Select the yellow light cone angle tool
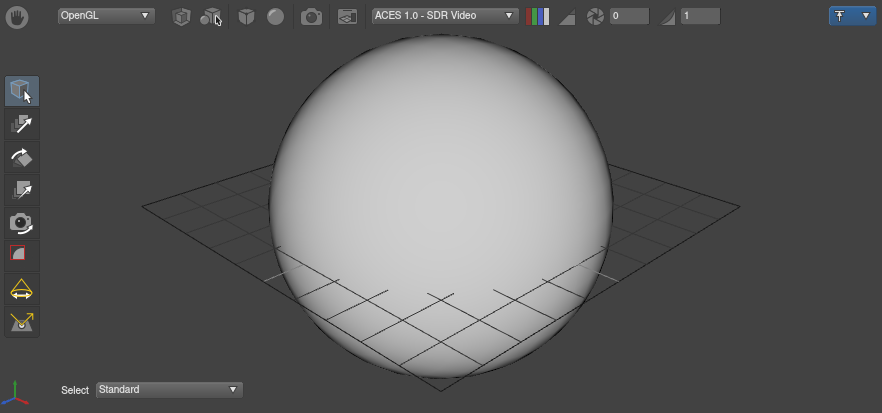The height and width of the screenshot is (413, 882). (22, 289)
